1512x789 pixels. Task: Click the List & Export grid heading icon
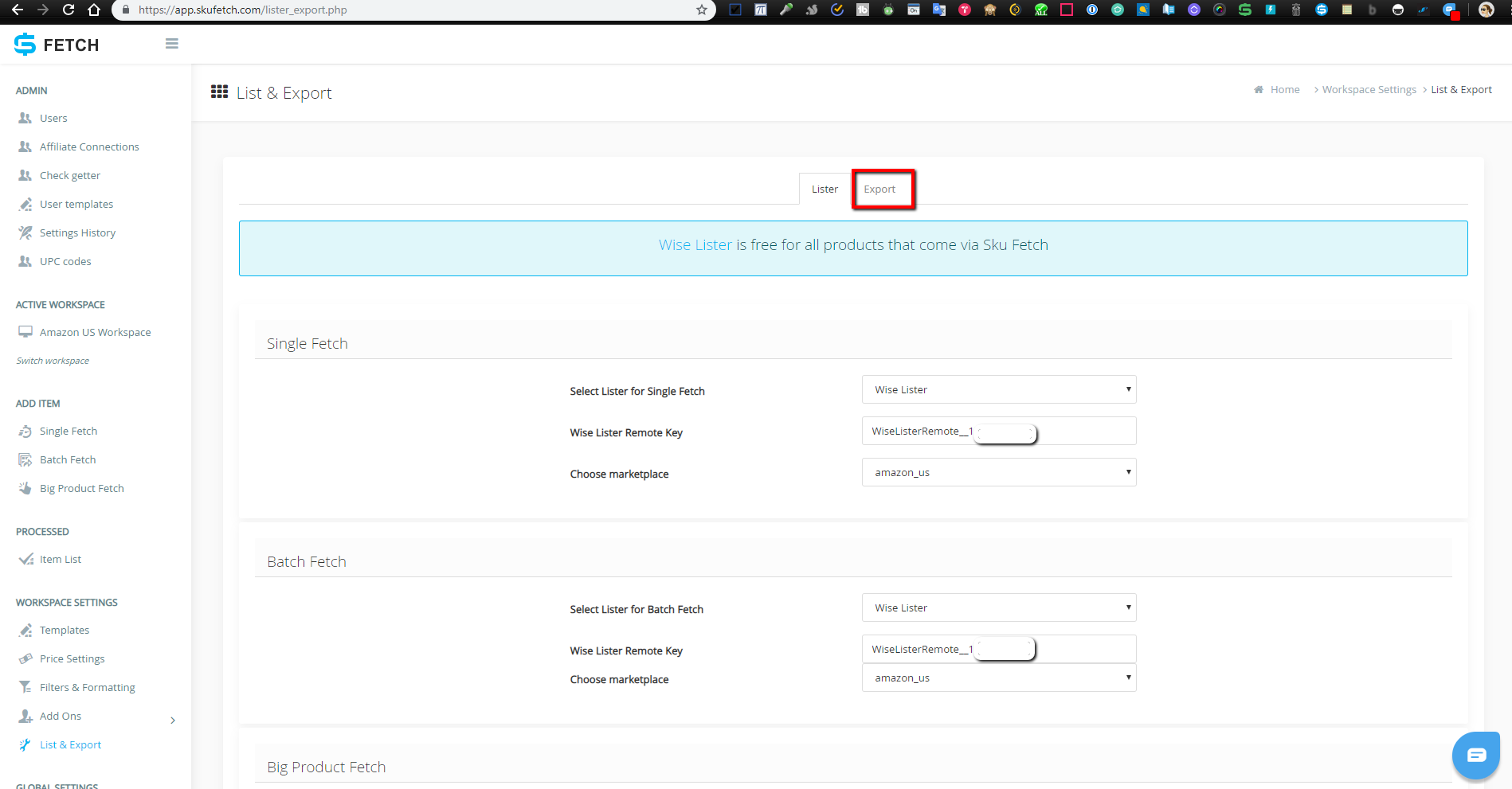coord(219,92)
